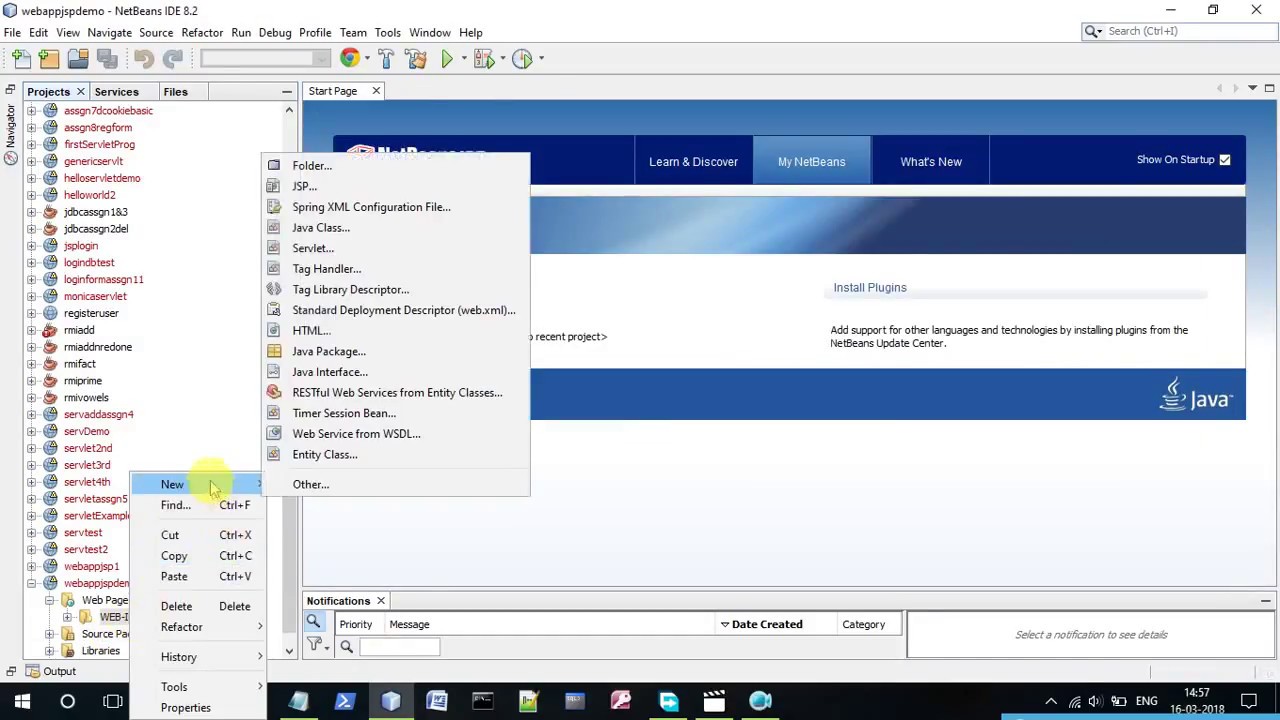The image size is (1280, 720).
Task: Open Windows Start menu
Action: [x=22, y=701]
